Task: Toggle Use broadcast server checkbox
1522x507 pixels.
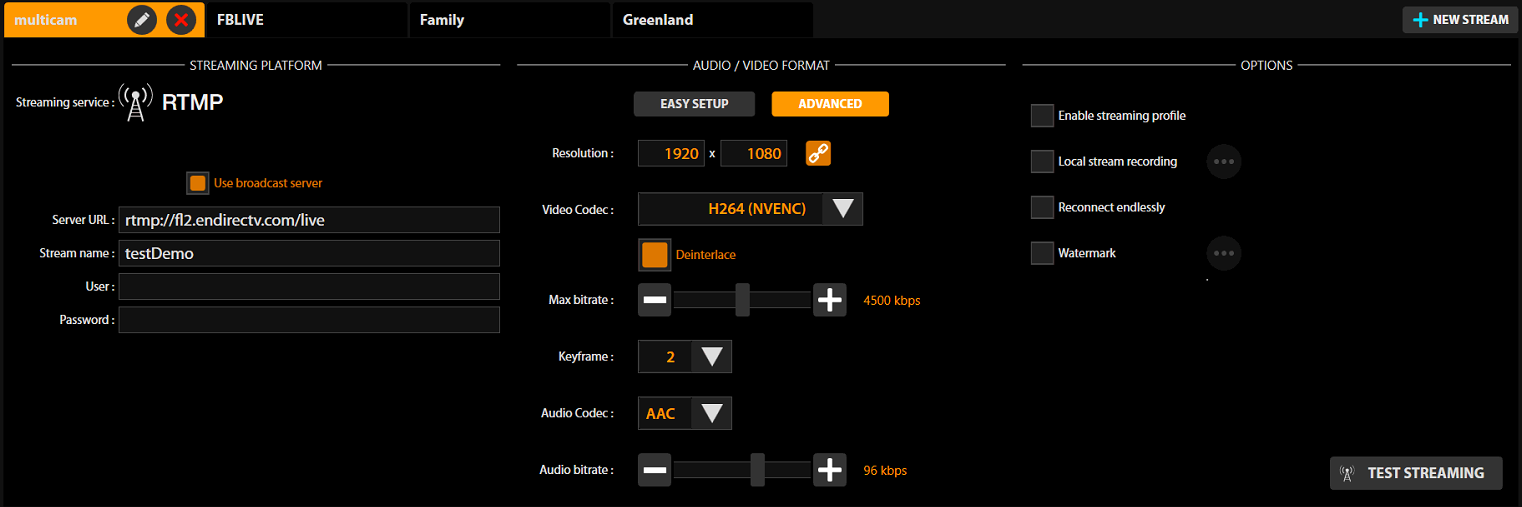Action: coord(198,183)
